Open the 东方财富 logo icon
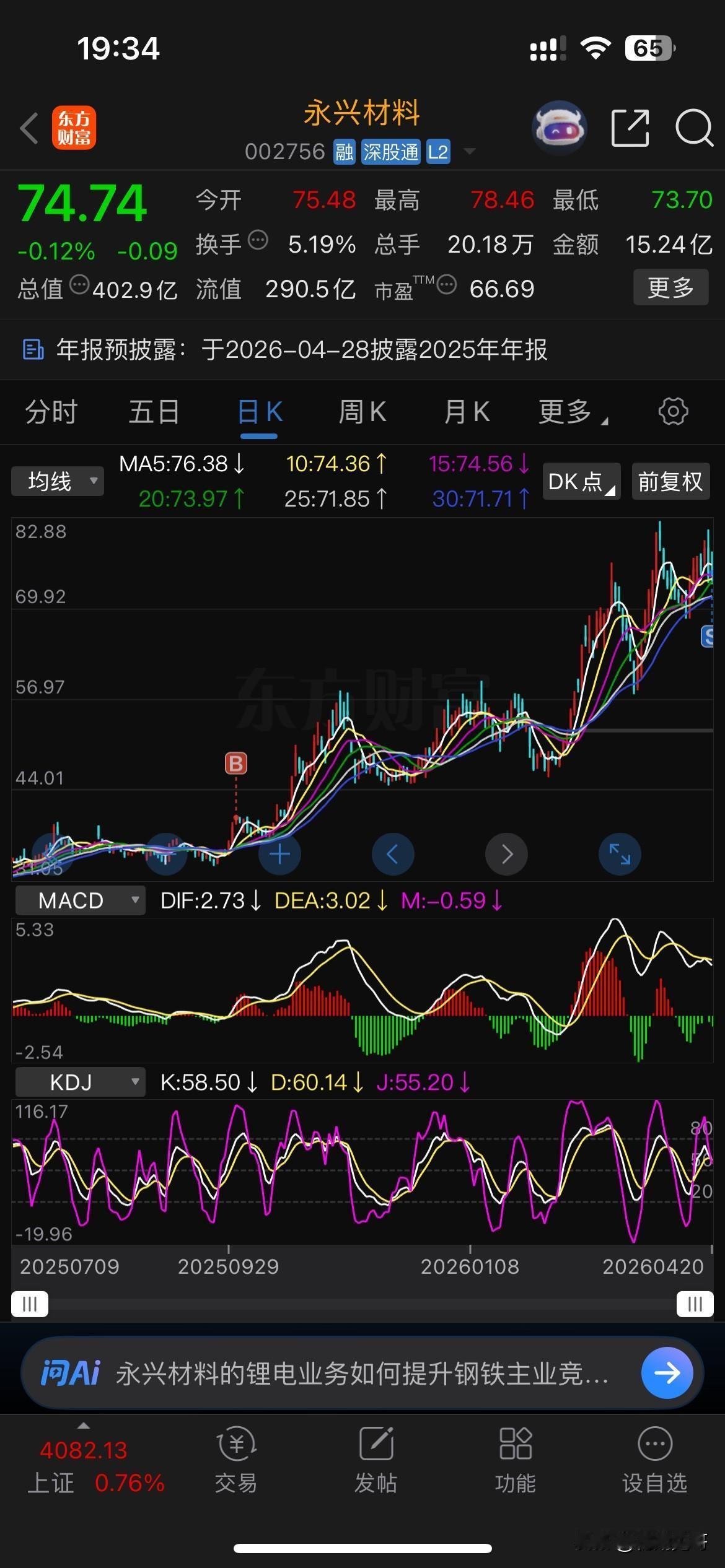Viewport: 725px width, 1568px height. coord(74,128)
